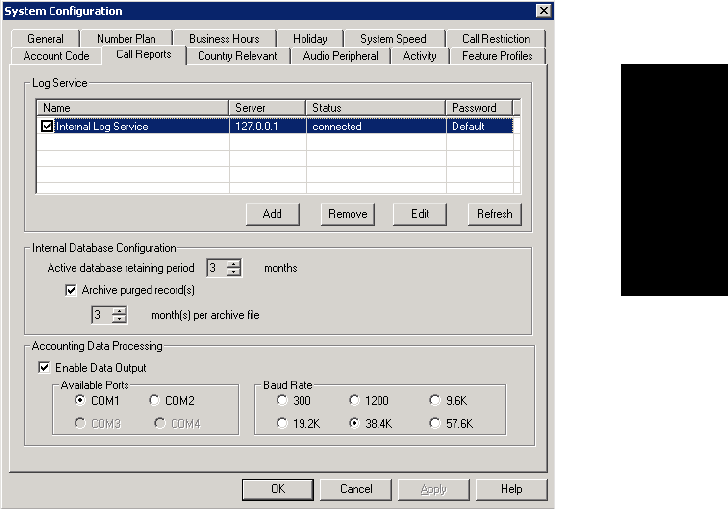Sort log services by Status column

tap(375, 107)
